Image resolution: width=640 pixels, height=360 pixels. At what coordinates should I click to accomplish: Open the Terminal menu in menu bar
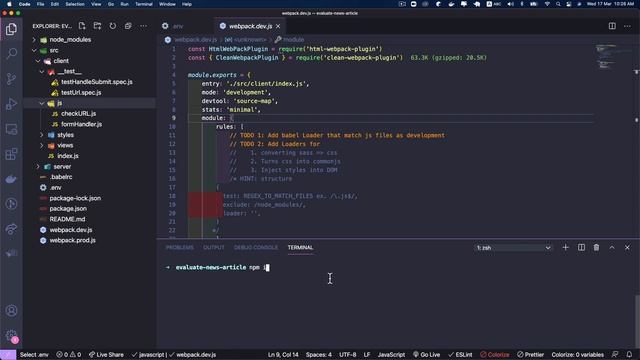click(144, 4)
